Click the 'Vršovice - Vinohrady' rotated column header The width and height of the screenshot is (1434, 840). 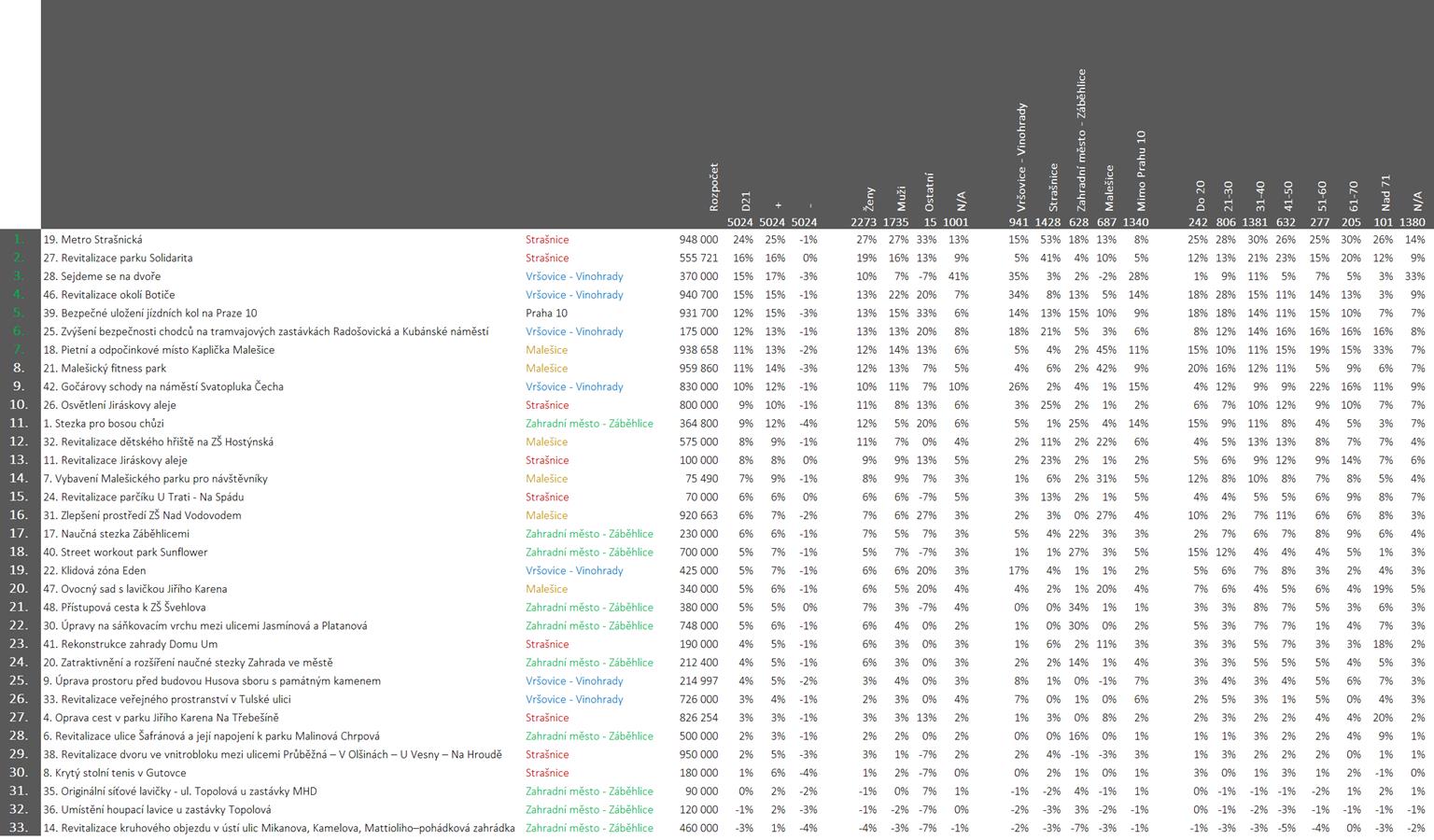point(1021,157)
